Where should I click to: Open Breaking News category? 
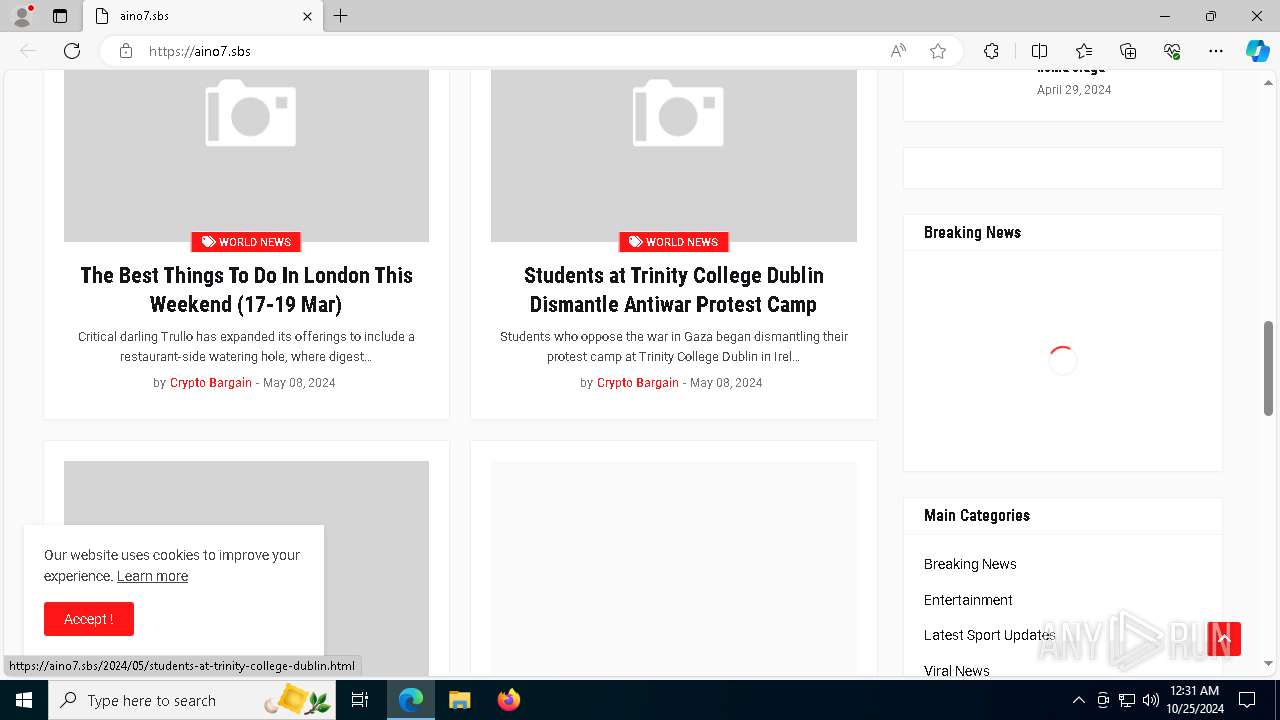point(970,564)
